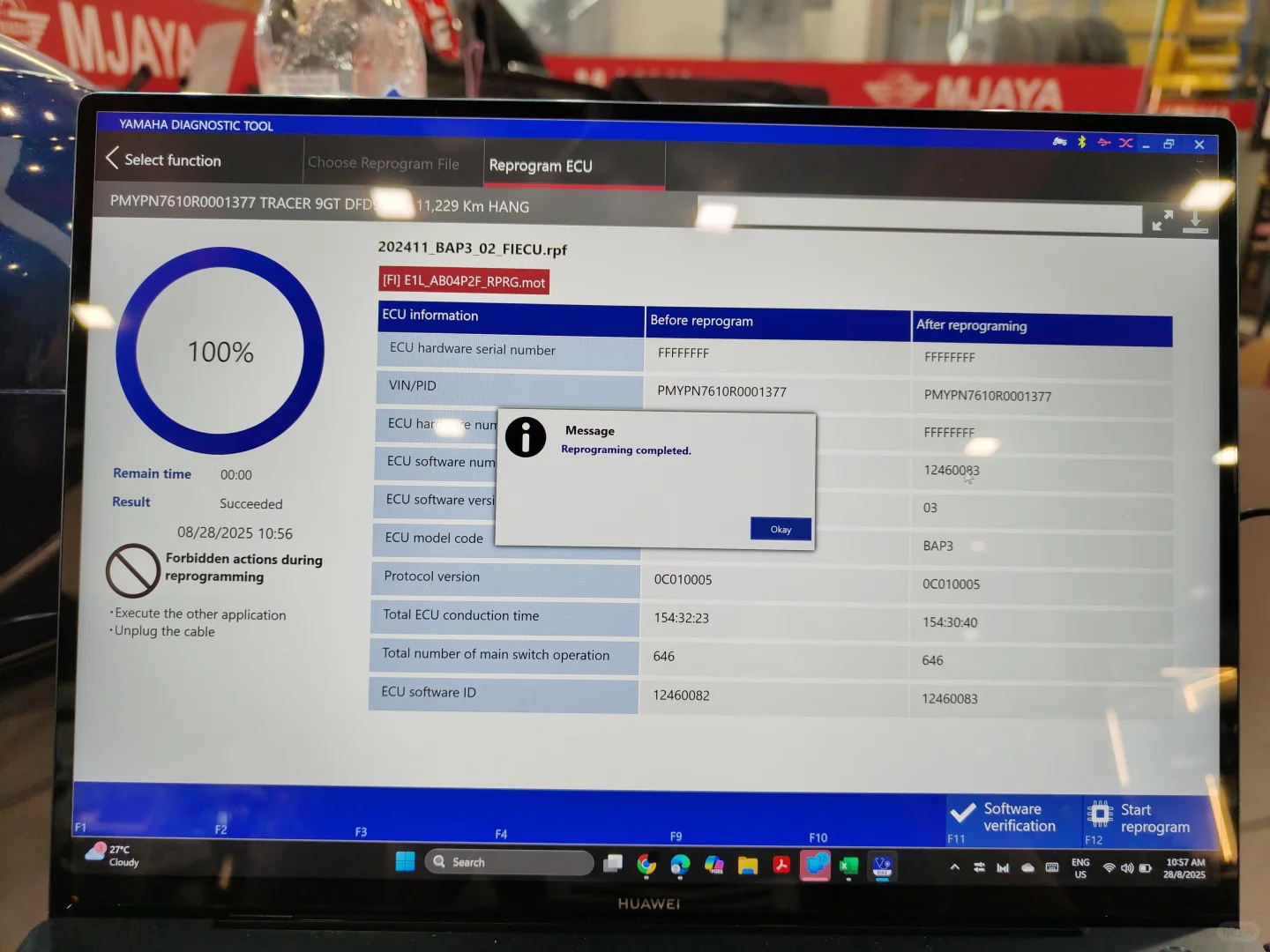Viewport: 1270px width, 952px height.
Task: Open the clock showing 10:57 AM
Action: 1184,868
